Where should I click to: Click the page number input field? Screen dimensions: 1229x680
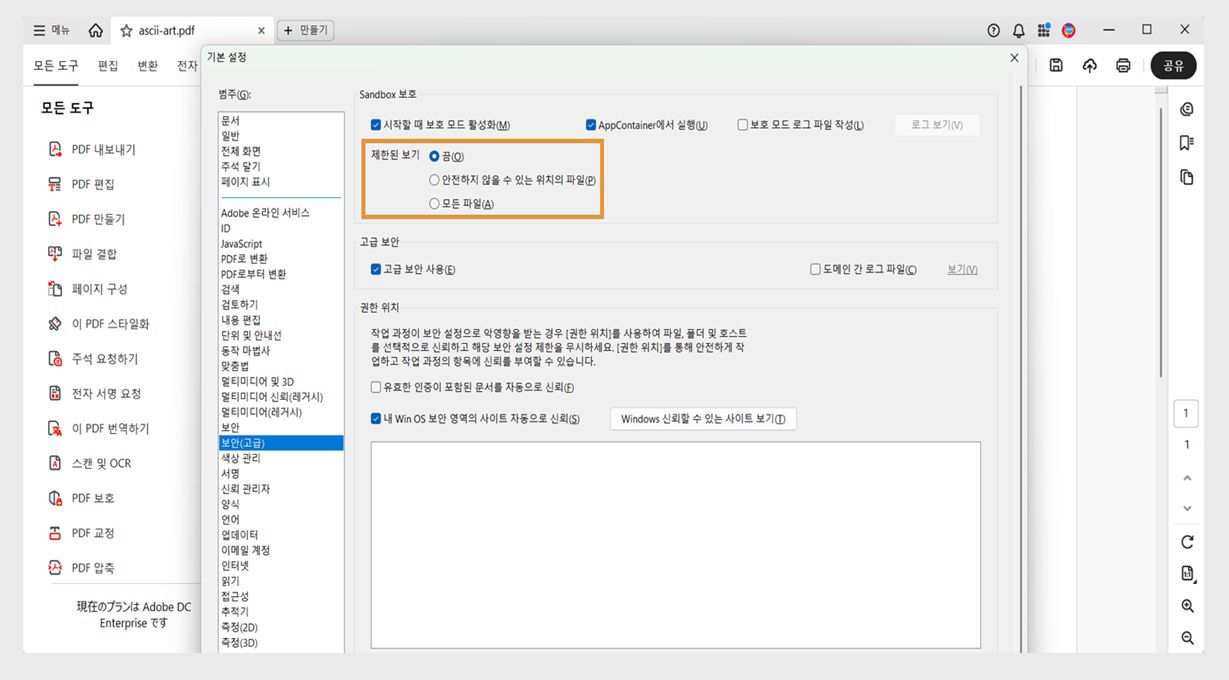1186,413
